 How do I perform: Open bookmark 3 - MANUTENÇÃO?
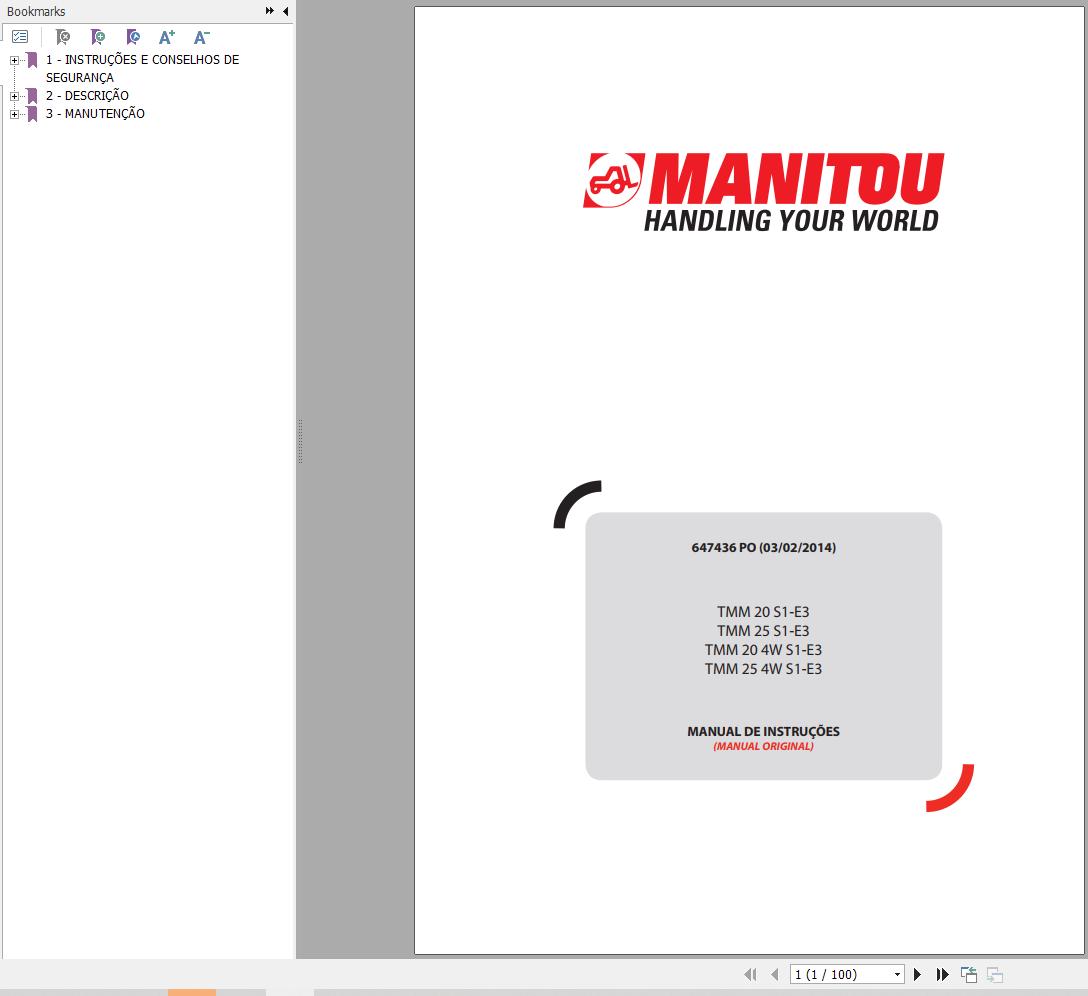point(95,114)
